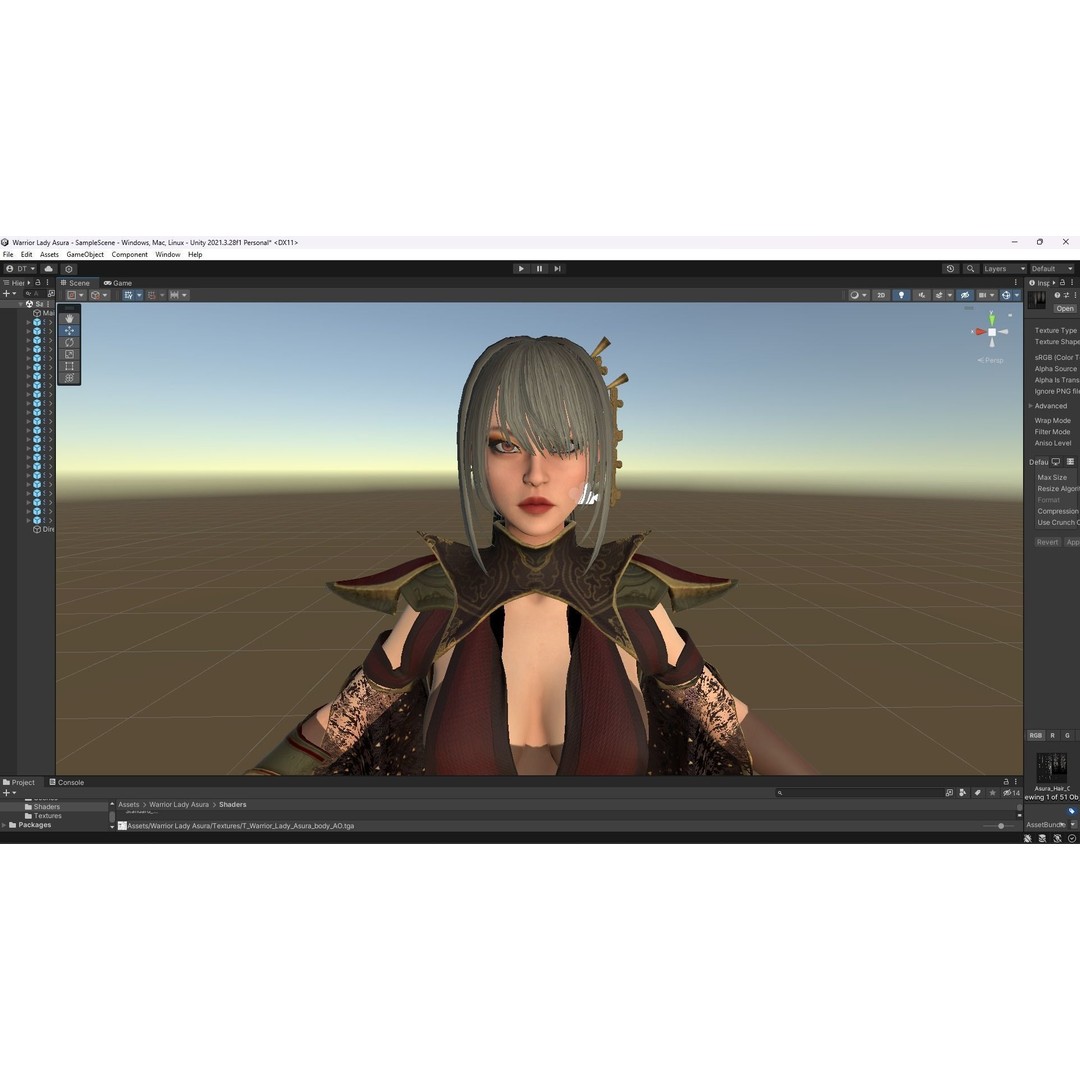Click favorites star icon in Project panel
This screenshot has height=1080, width=1080.
click(993, 793)
